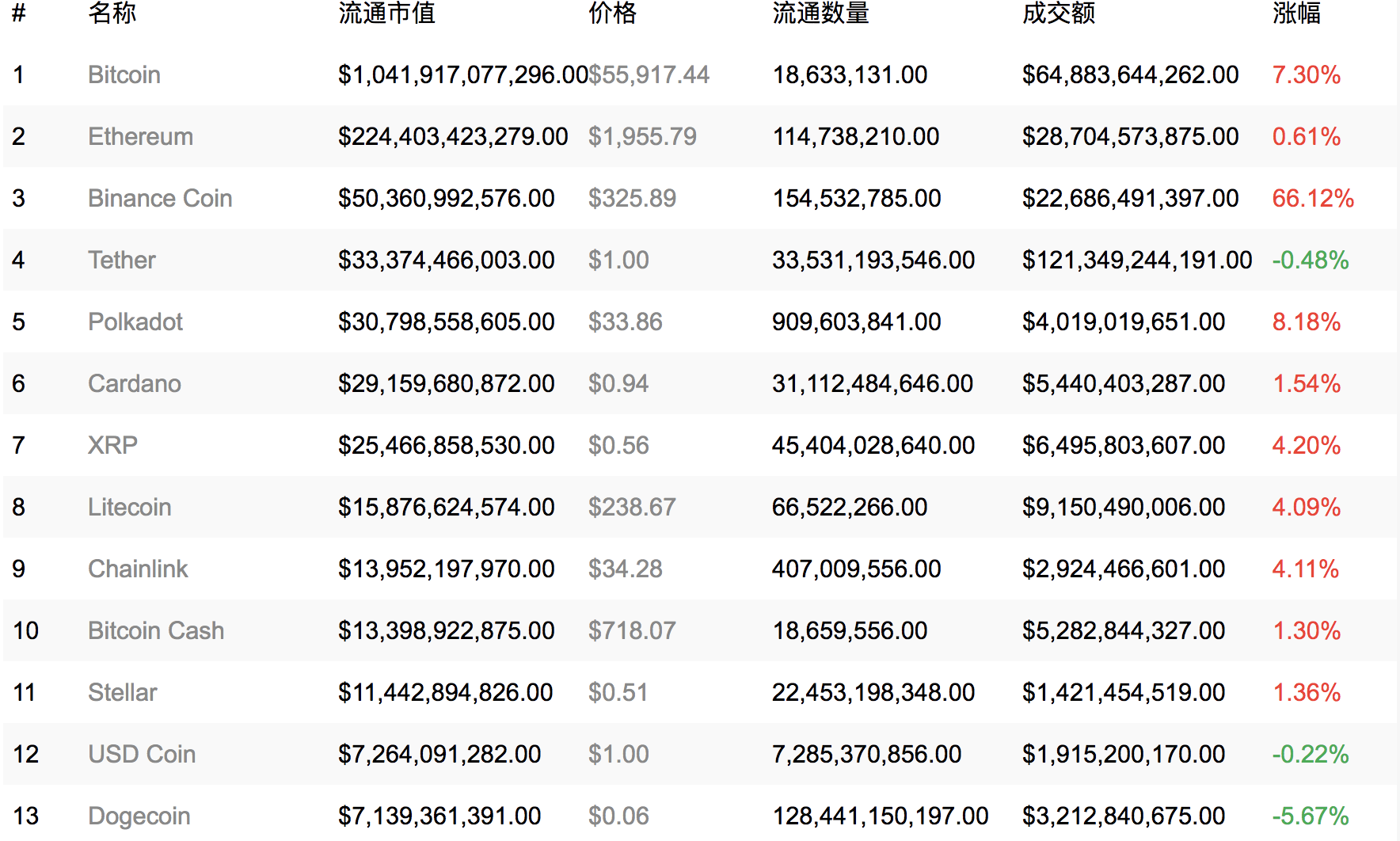Screen dimensions: 1400x841
Task: Select the USD Coin link
Action: coord(142,754)
